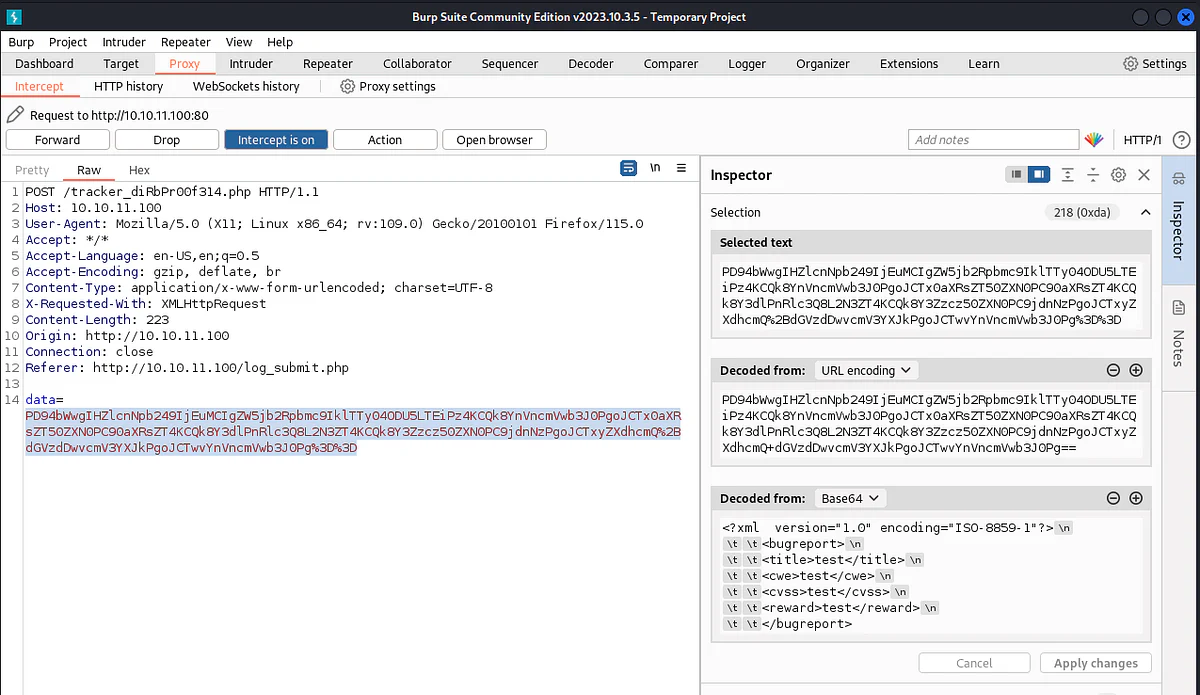Expand all Inspector sections icon
The width and height of the screenshot is (1200, 695).
1068,175
